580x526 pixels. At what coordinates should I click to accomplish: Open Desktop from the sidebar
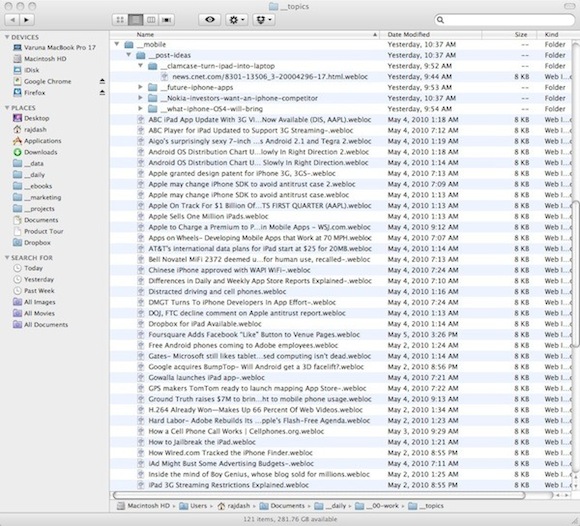[x=31, y=118]
